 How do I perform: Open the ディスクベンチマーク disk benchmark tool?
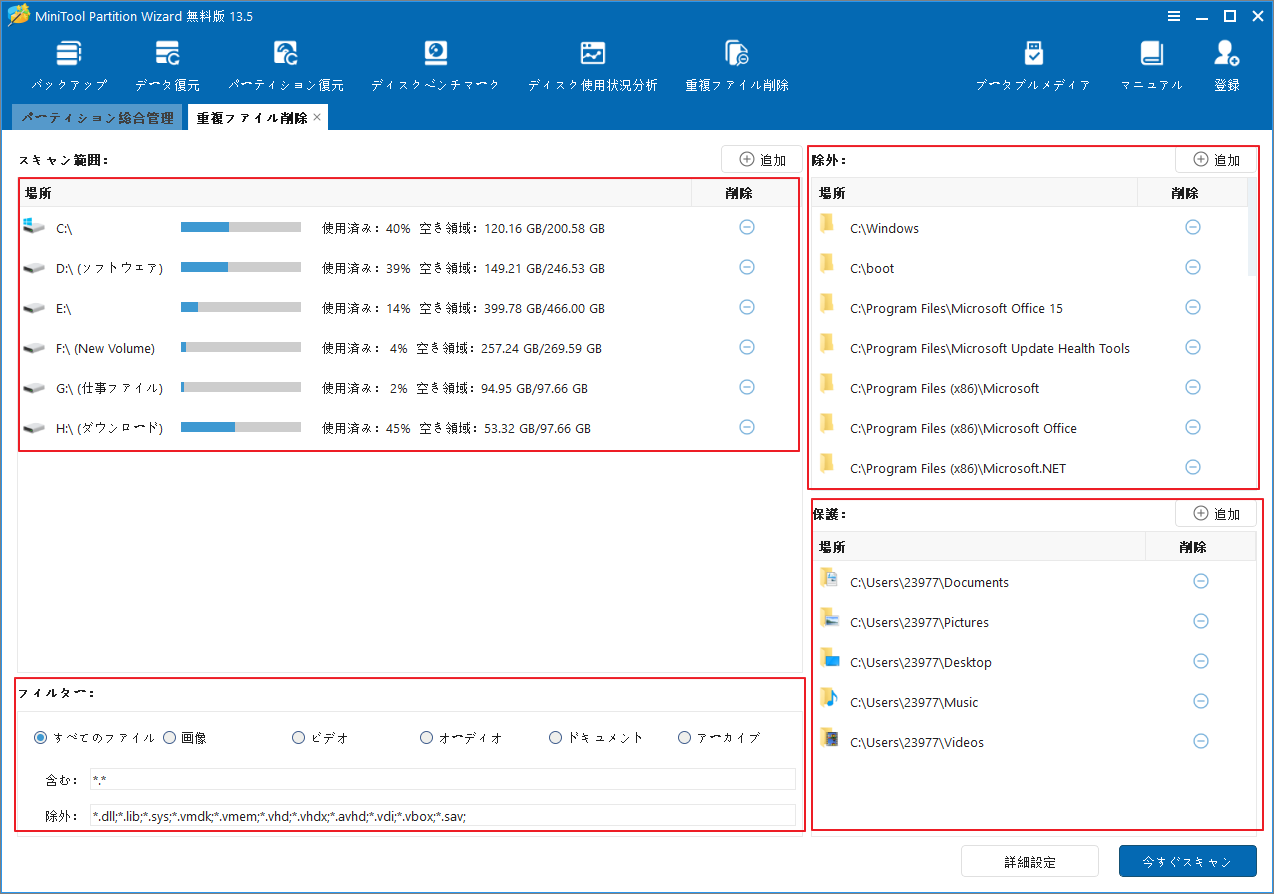click(x=434, y=63)
